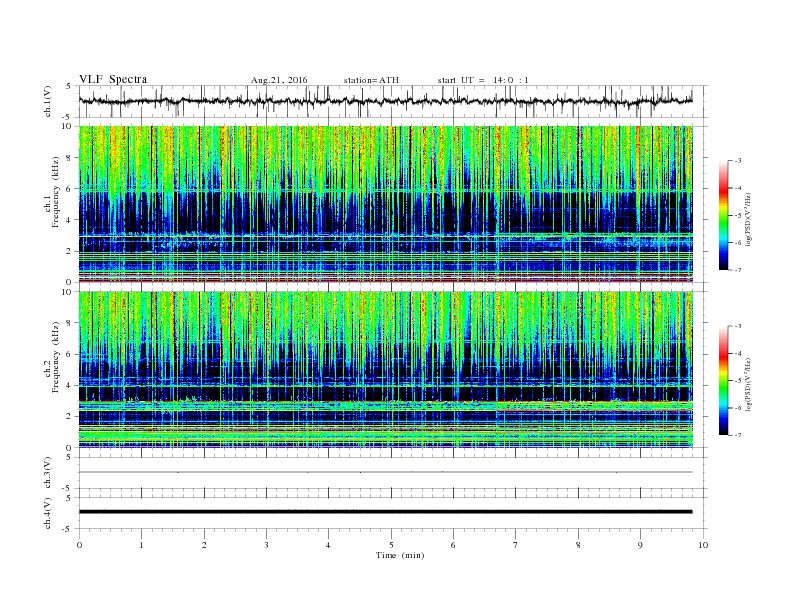Screen dimensions: 792x612
Task: Click the "start UT = 14:0 :1" text
Action: (483, 80)
